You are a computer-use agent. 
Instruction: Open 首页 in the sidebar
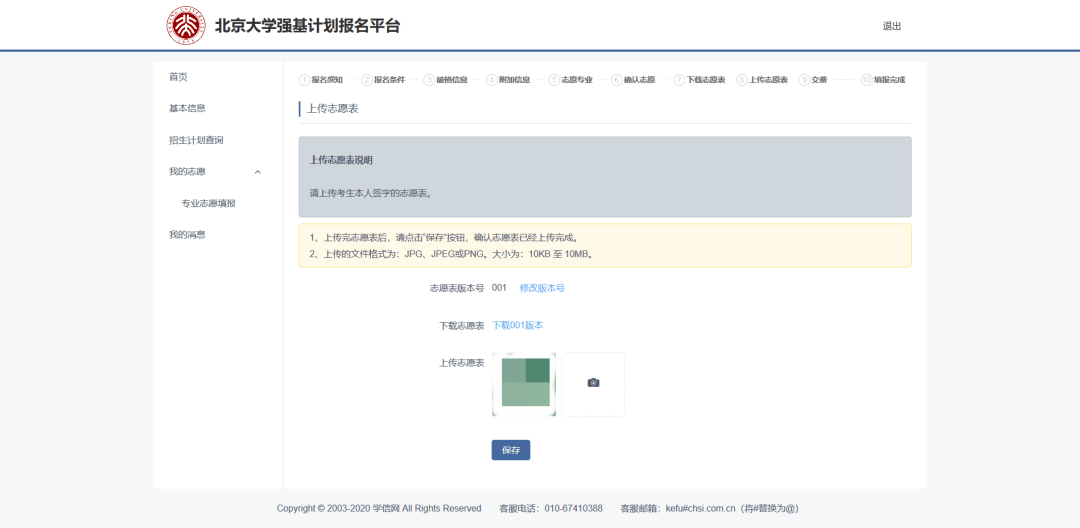coord(178,77)
